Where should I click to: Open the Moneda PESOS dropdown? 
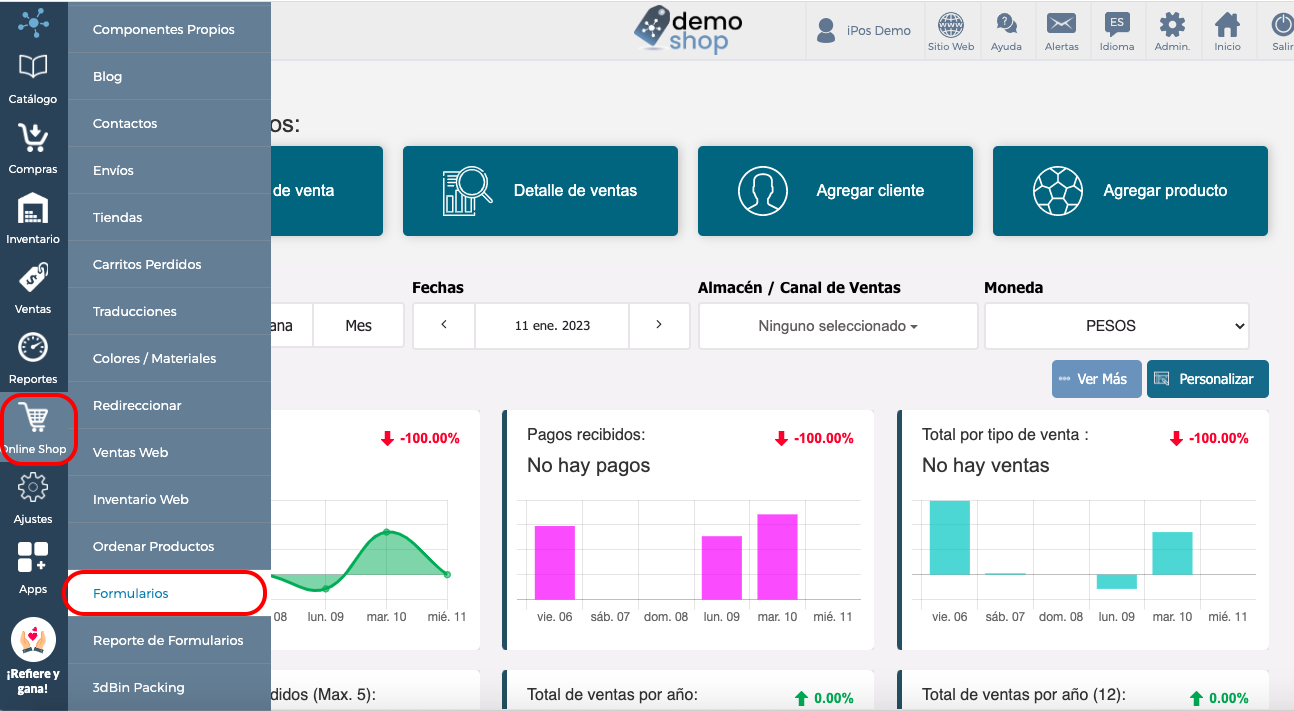1117,326
